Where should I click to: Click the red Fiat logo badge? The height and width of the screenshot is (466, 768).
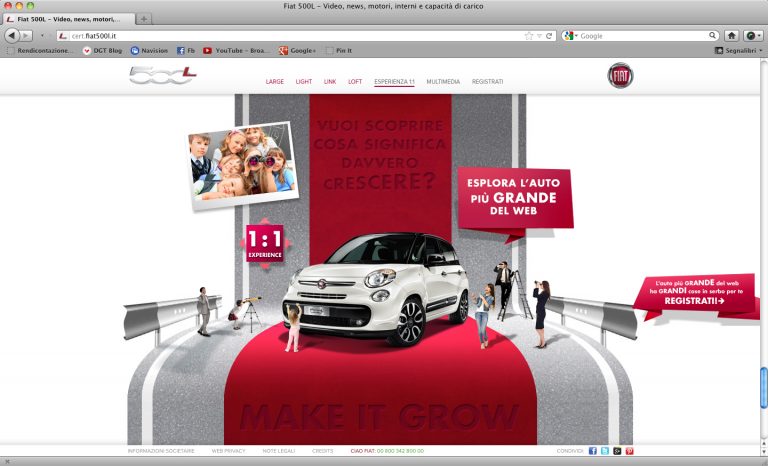(x=620, y=76)
